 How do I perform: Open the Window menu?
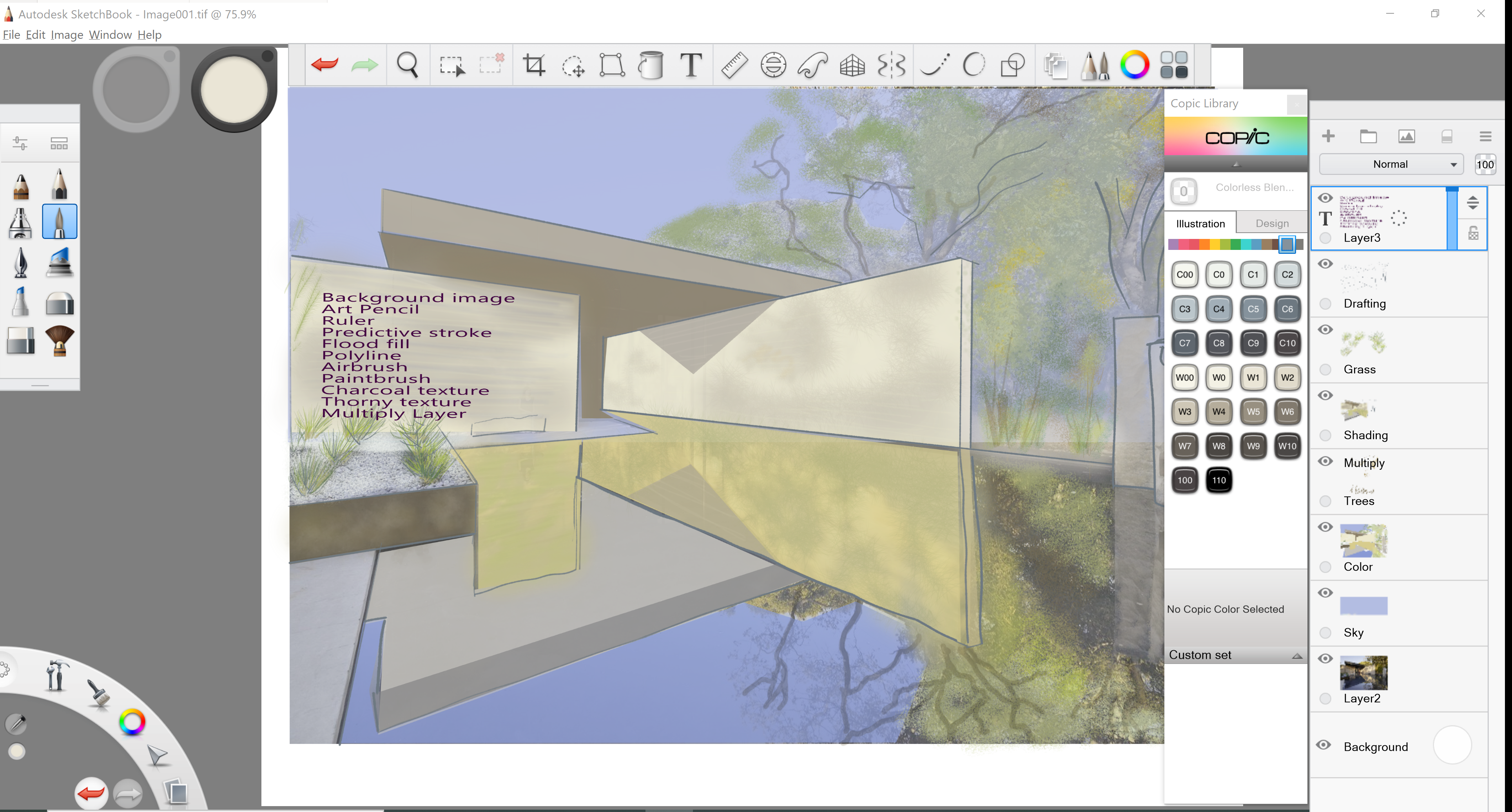click(x=111, y=34)
